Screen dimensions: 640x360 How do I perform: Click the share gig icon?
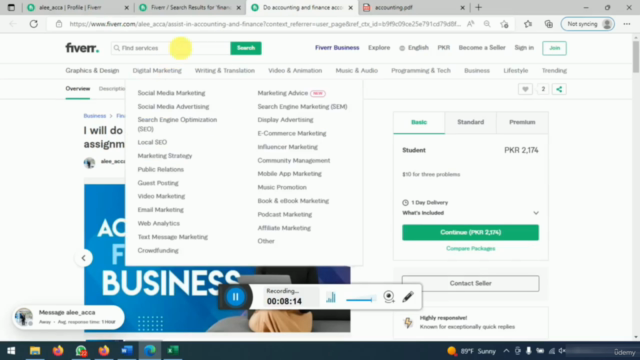(x=559, y=89)
